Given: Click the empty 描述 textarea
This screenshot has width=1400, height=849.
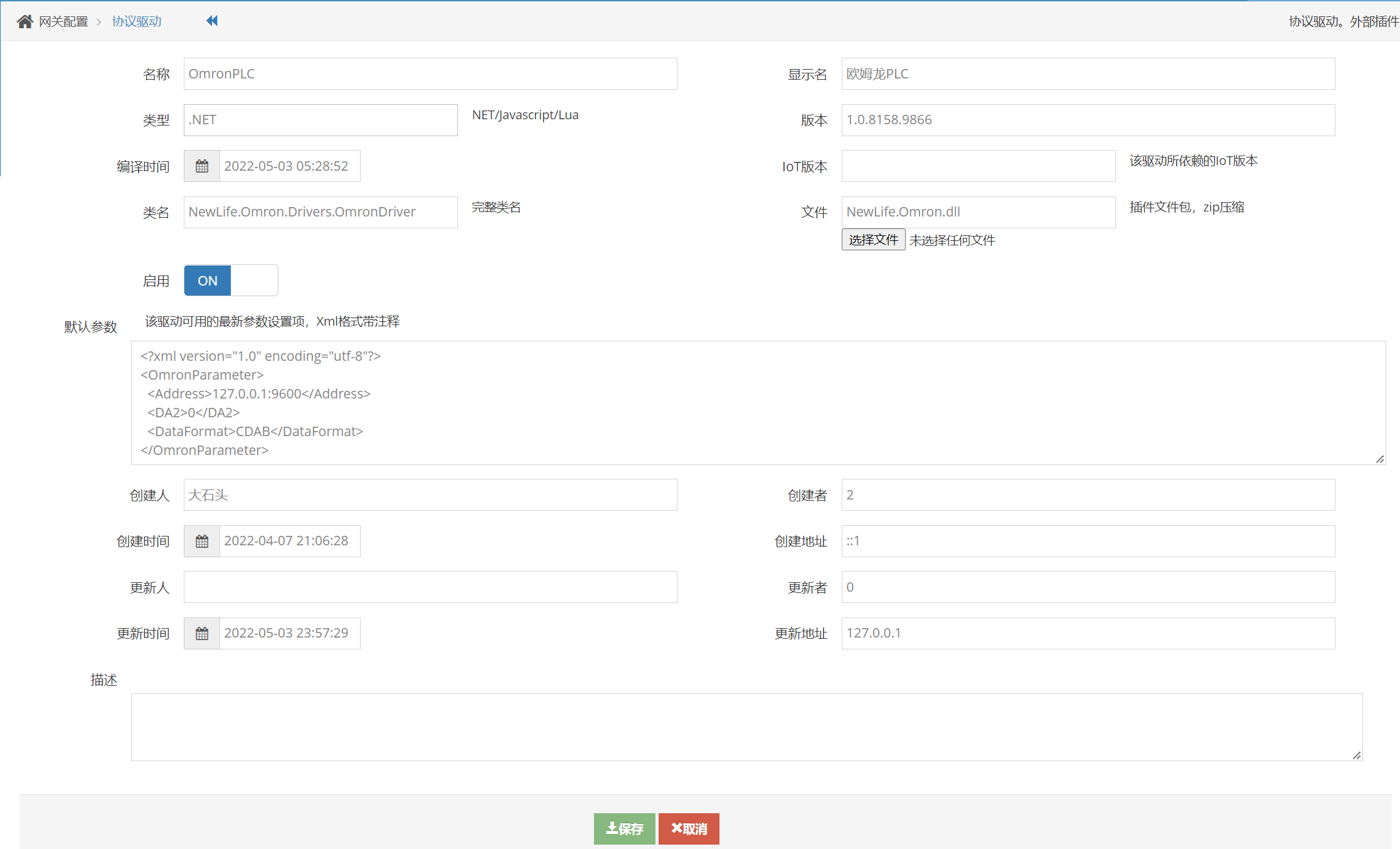Looking at the screenshot, I should 746,727.
